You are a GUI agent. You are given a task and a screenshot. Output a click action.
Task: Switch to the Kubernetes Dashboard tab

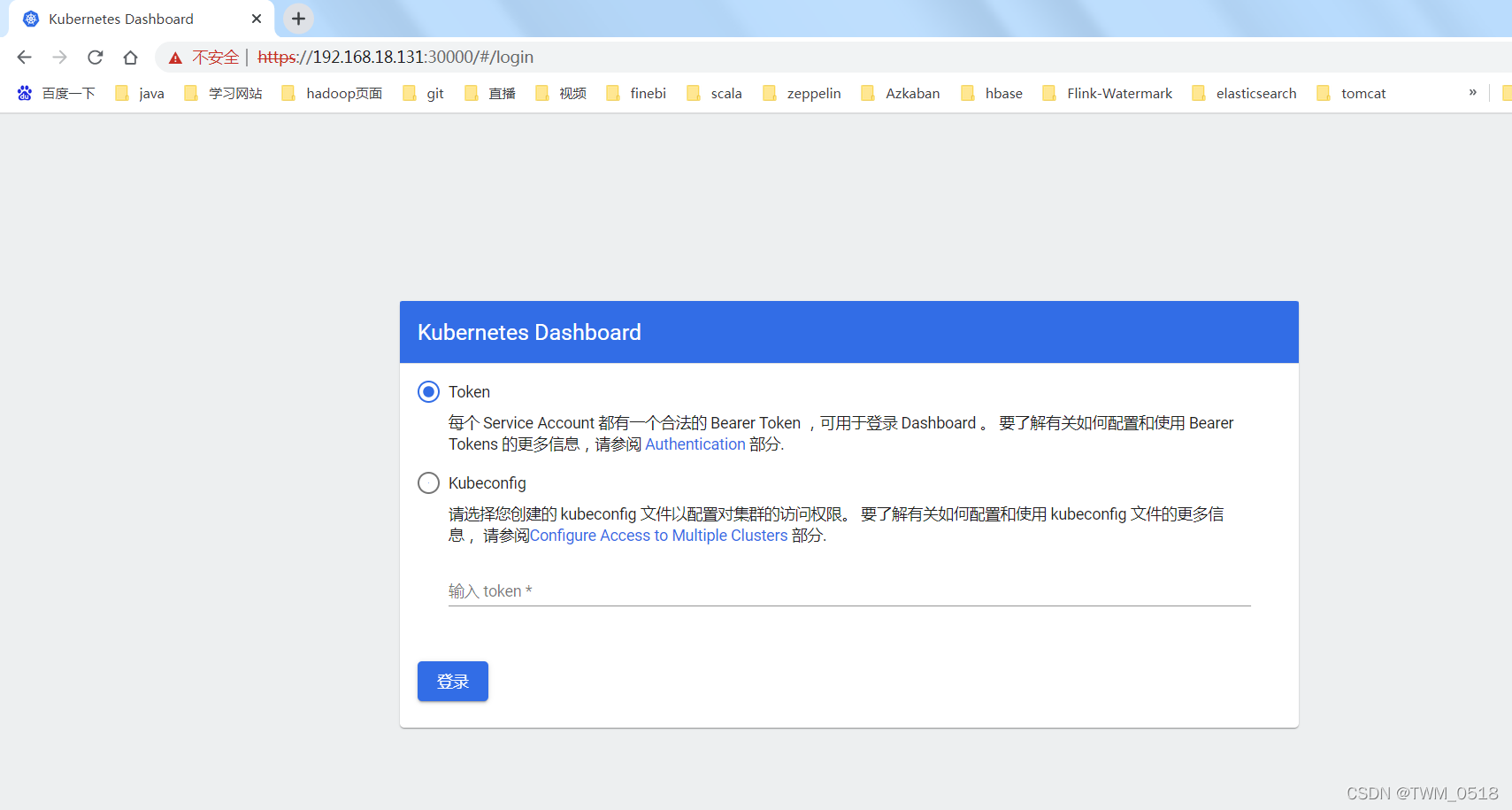pyautogui.click(x=121, y=19)
